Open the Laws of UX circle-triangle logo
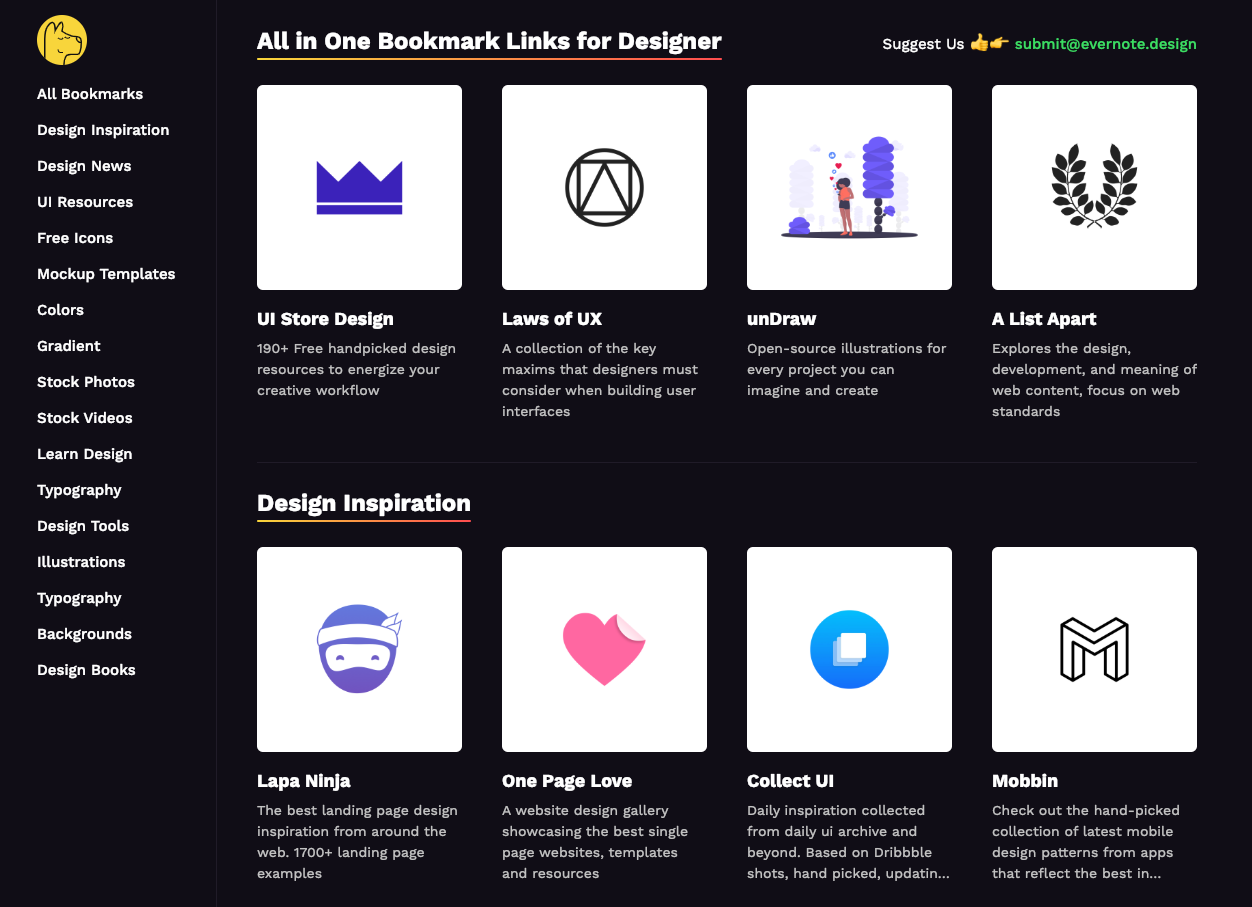Image resolution: width=1252 pixels, height=907 pixels. tap(604, 187)
